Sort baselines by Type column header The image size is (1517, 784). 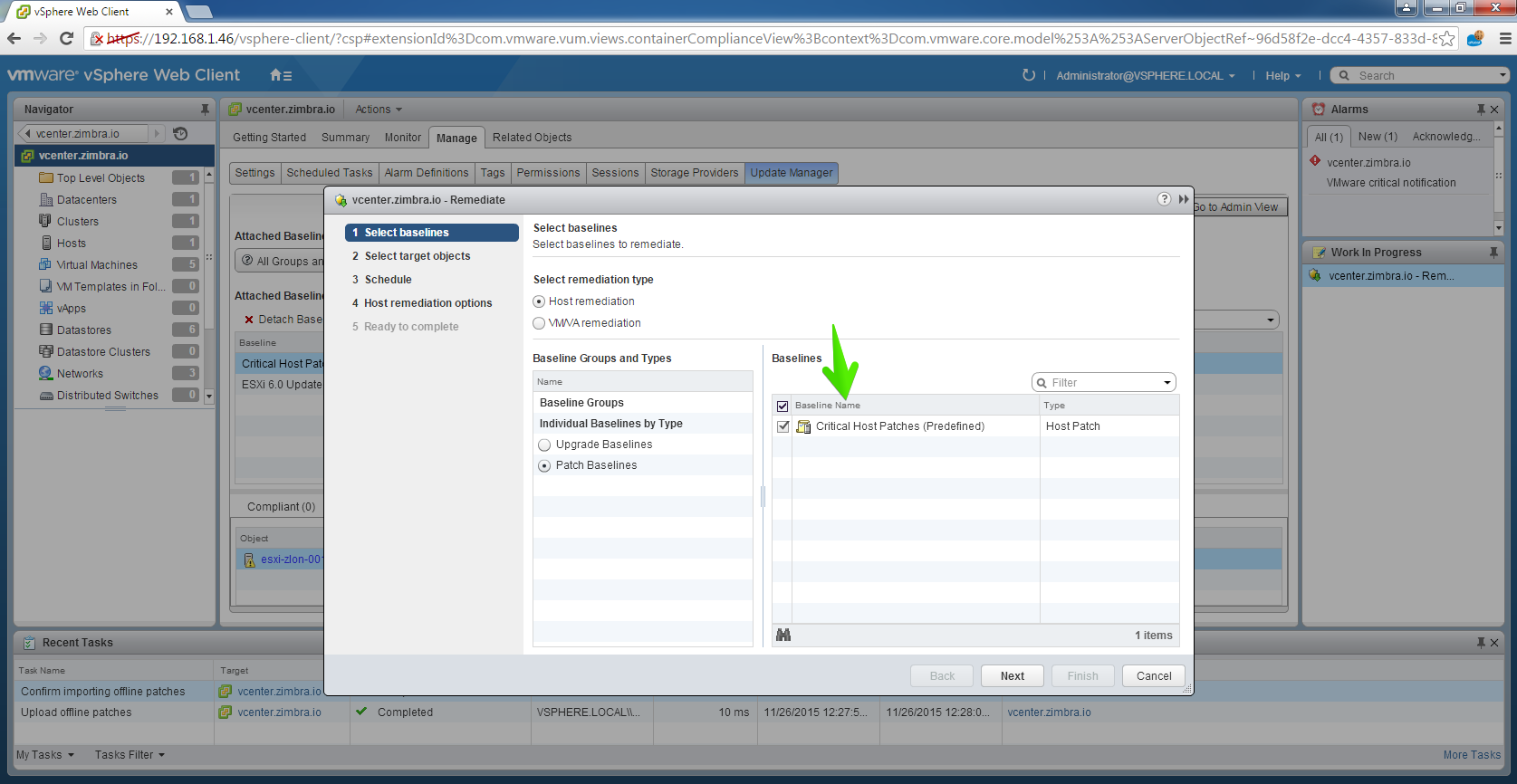pyautogui.click(x=1109, y=406)
